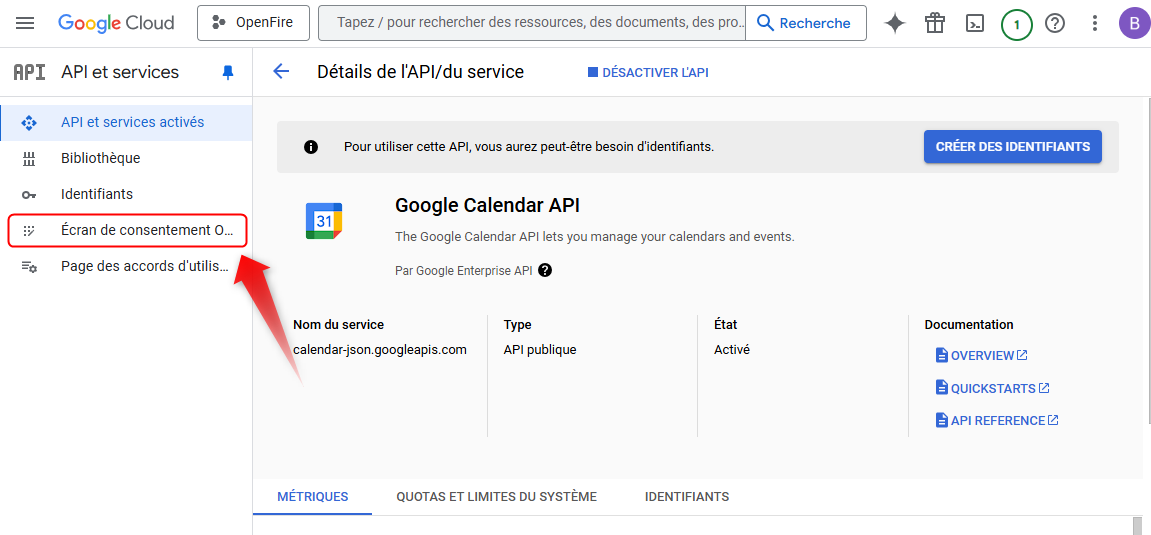The width and height of the screenshot is (1151, 535).
Task: Click the API publique type value
Action: pos(540,349)
